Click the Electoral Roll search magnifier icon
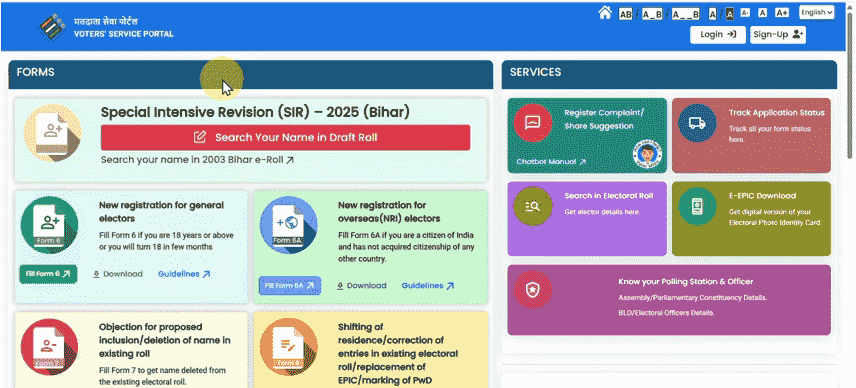The width and height of the screenshot is (856, 388). 532,206
